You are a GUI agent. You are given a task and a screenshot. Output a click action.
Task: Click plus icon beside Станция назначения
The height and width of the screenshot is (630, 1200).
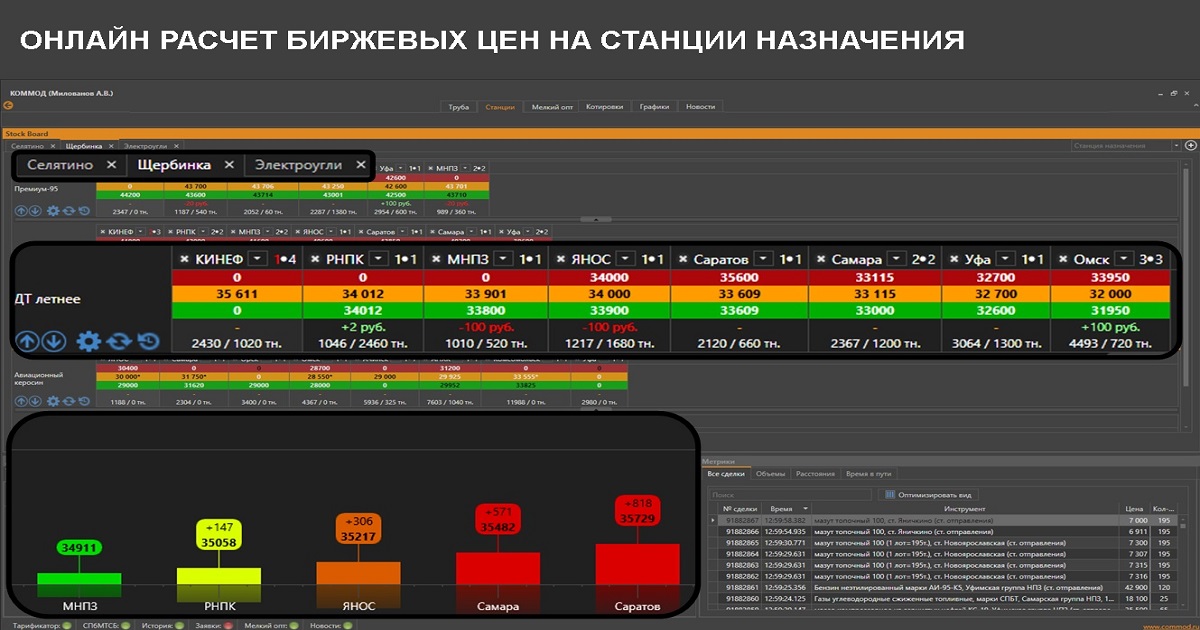point(1190,146)
